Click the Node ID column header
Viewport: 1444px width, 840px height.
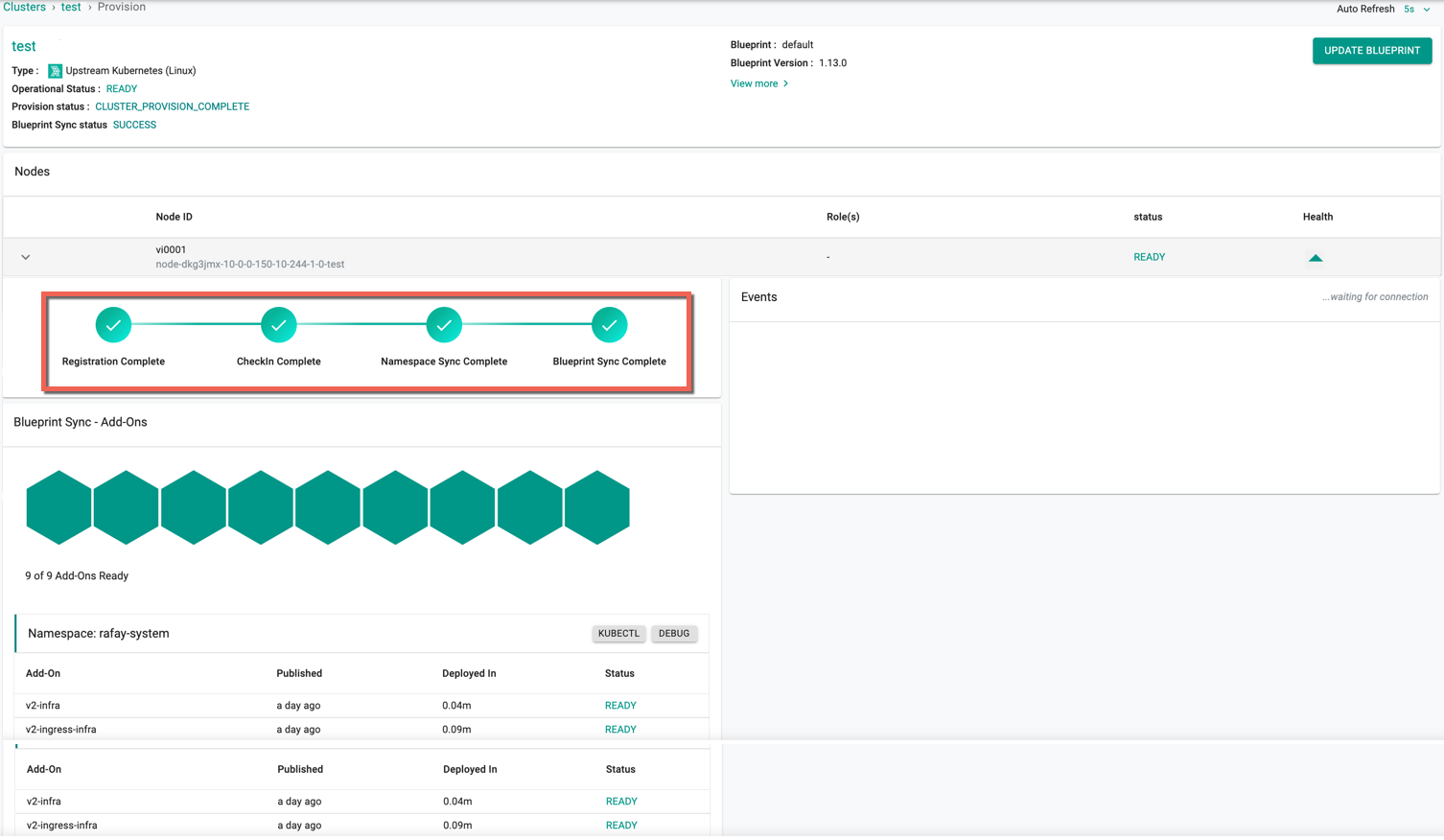(x=175, y=217)
